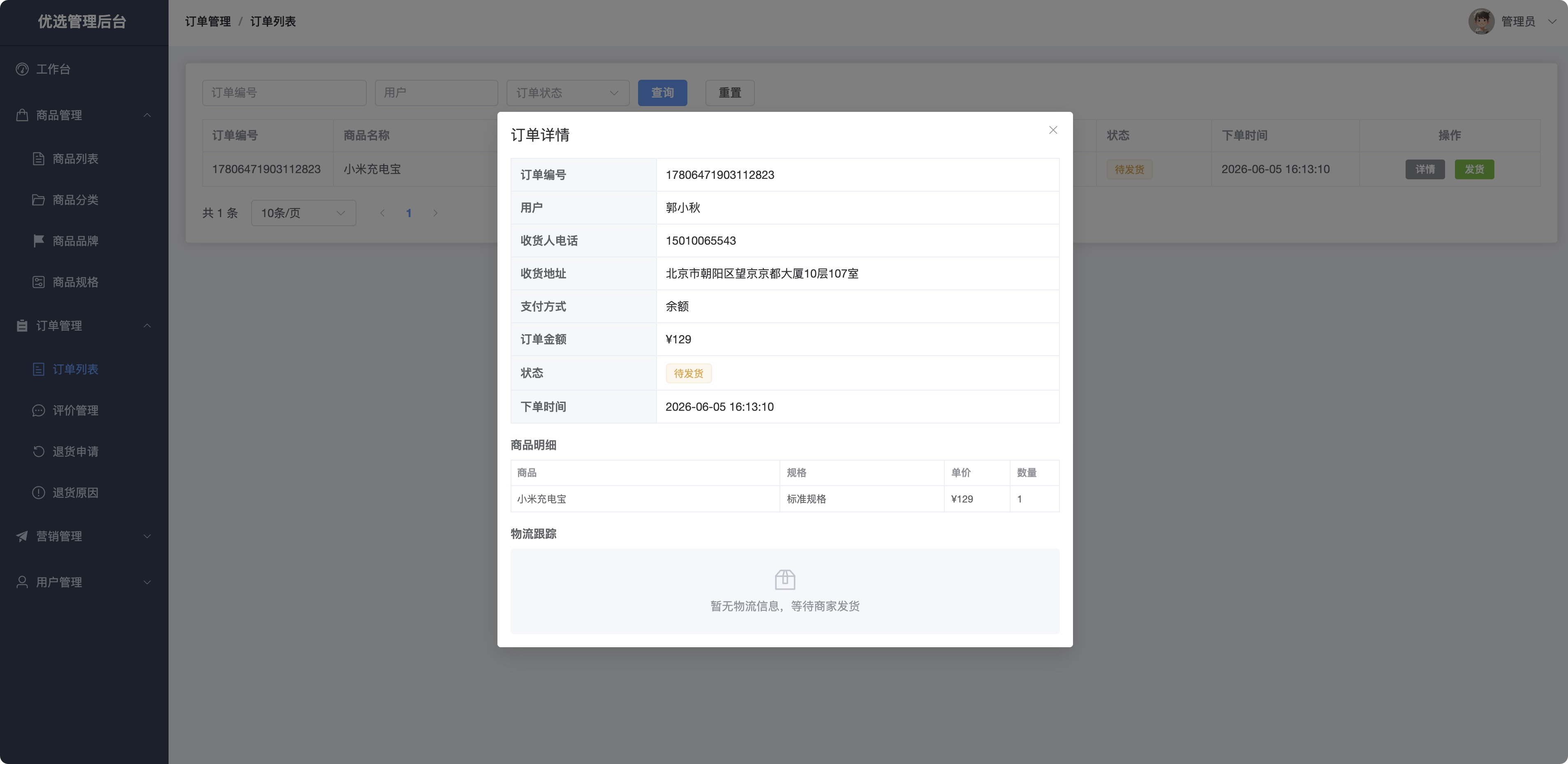1568x764 pixels.
Task: Collapse the 订单管理 menu section
Action: pyautogui.click(x=84, y=326)
